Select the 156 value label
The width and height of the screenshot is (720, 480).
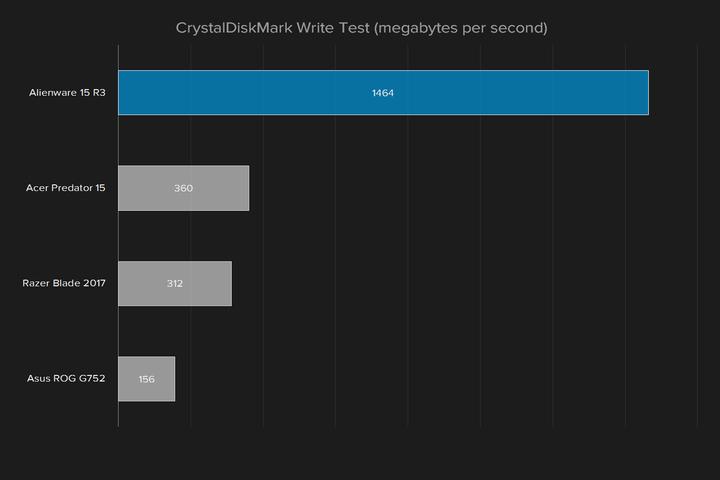[146, 379]
